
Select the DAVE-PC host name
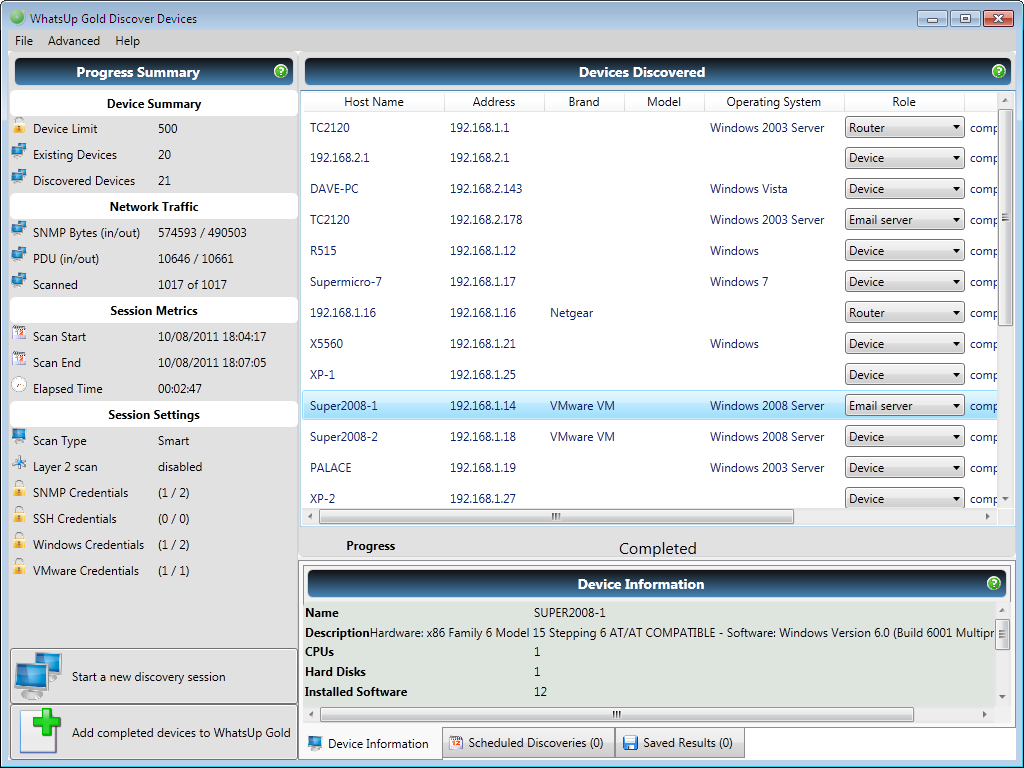click(334, 189)
